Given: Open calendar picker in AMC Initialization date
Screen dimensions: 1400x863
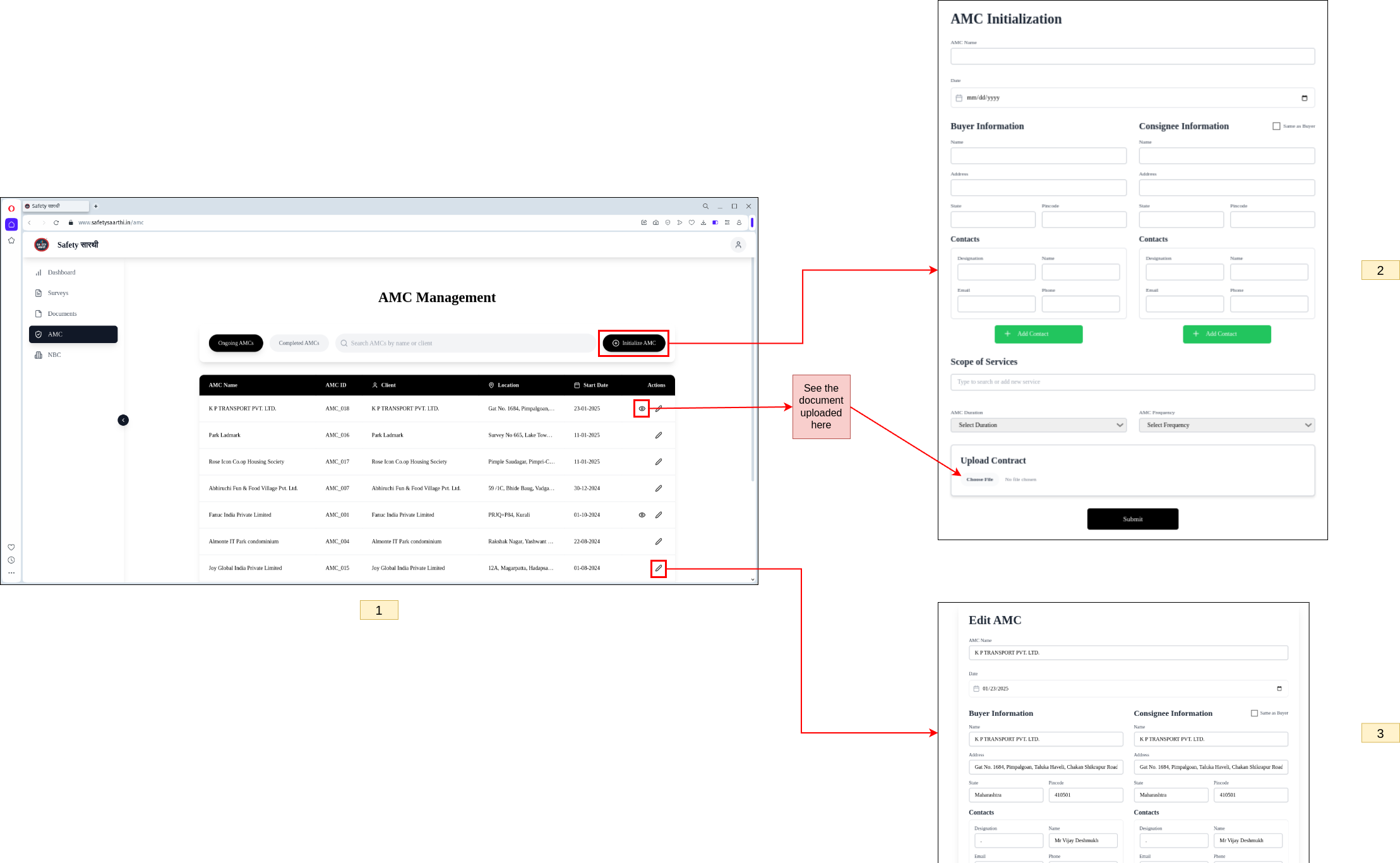Looking at the screenshot, I should pyautogui.click(x=1304, y=98).
